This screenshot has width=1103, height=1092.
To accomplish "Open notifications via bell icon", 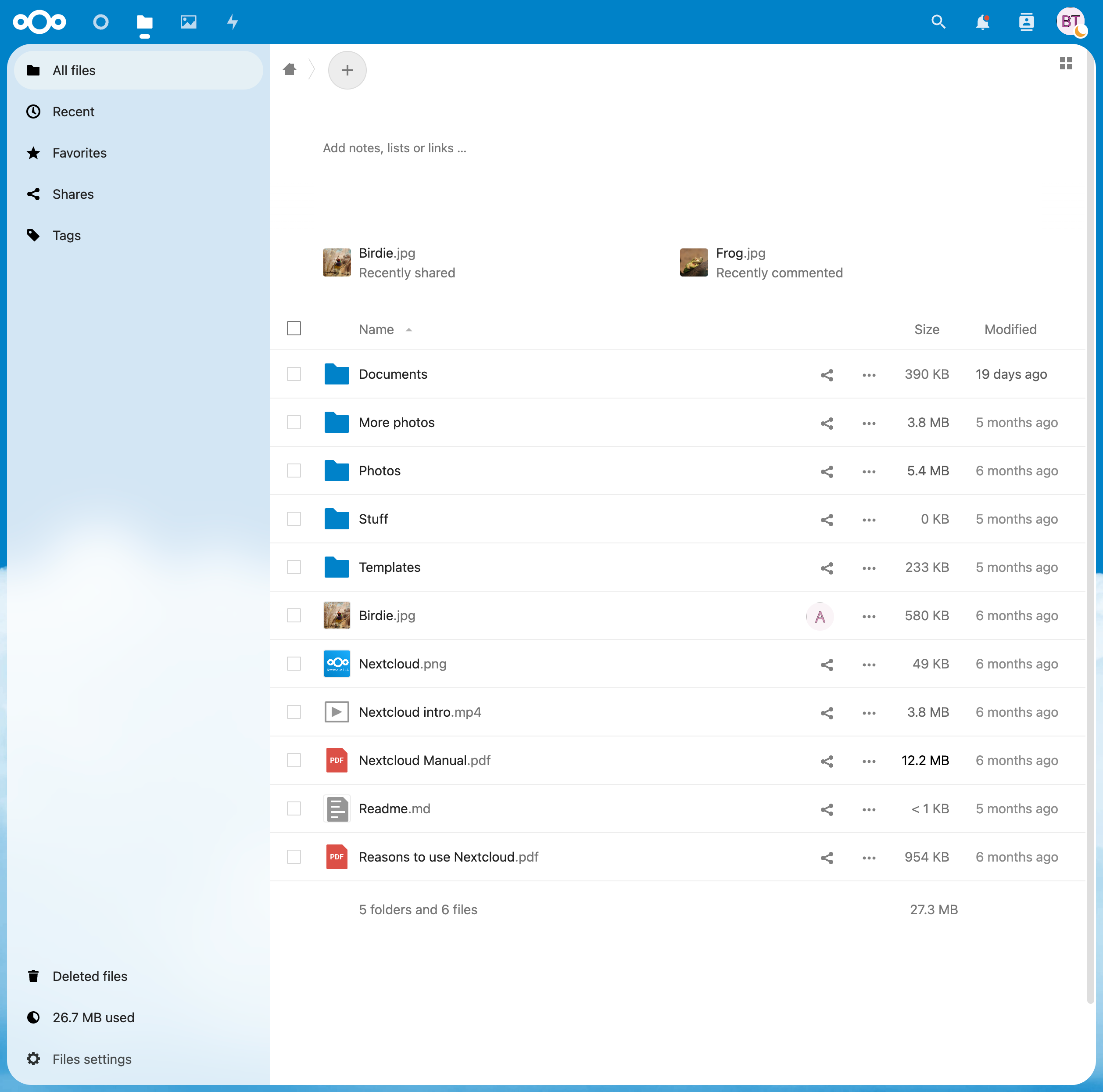I will click(982, 22).
